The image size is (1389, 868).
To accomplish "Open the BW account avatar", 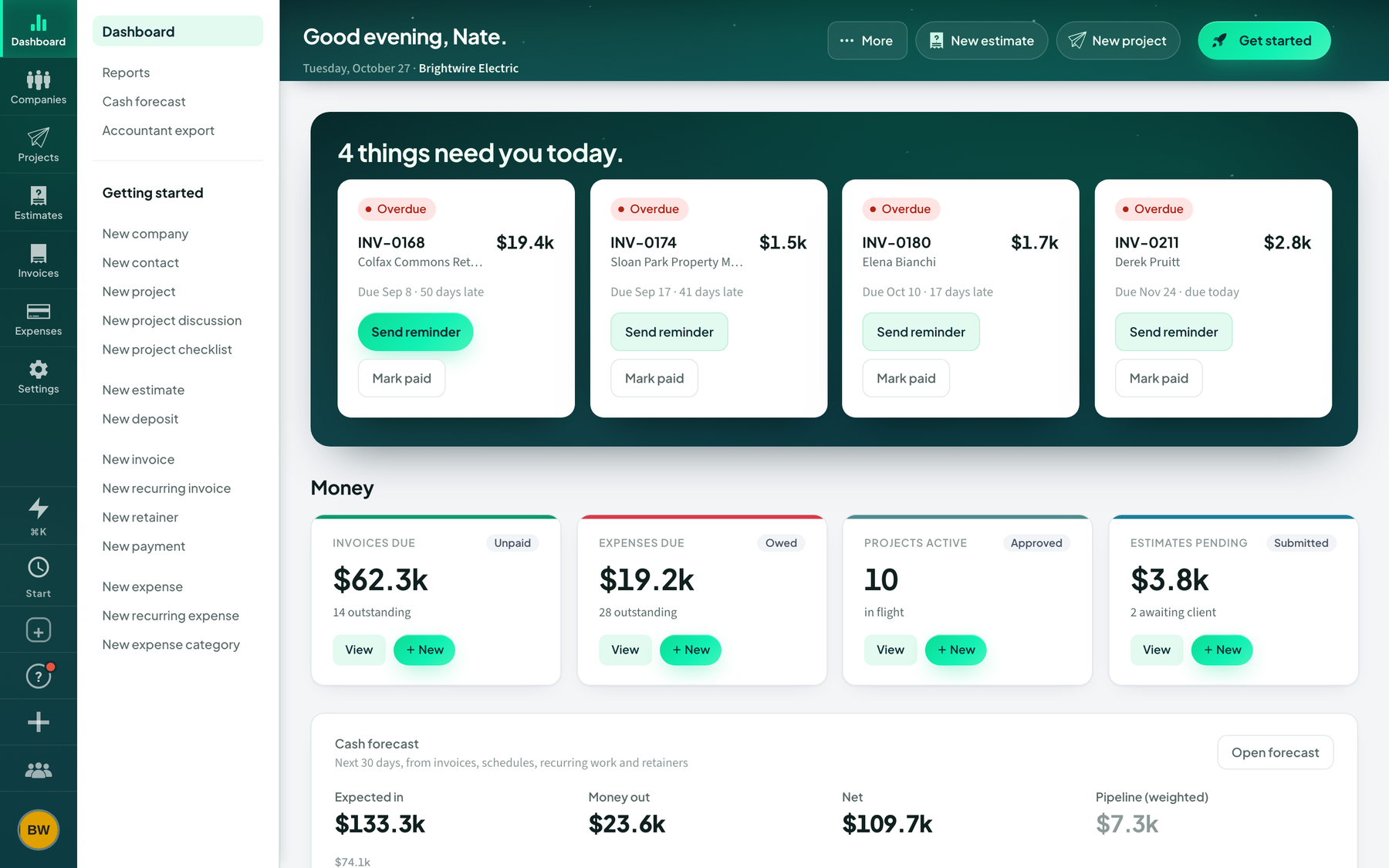I will coord(38,829).
